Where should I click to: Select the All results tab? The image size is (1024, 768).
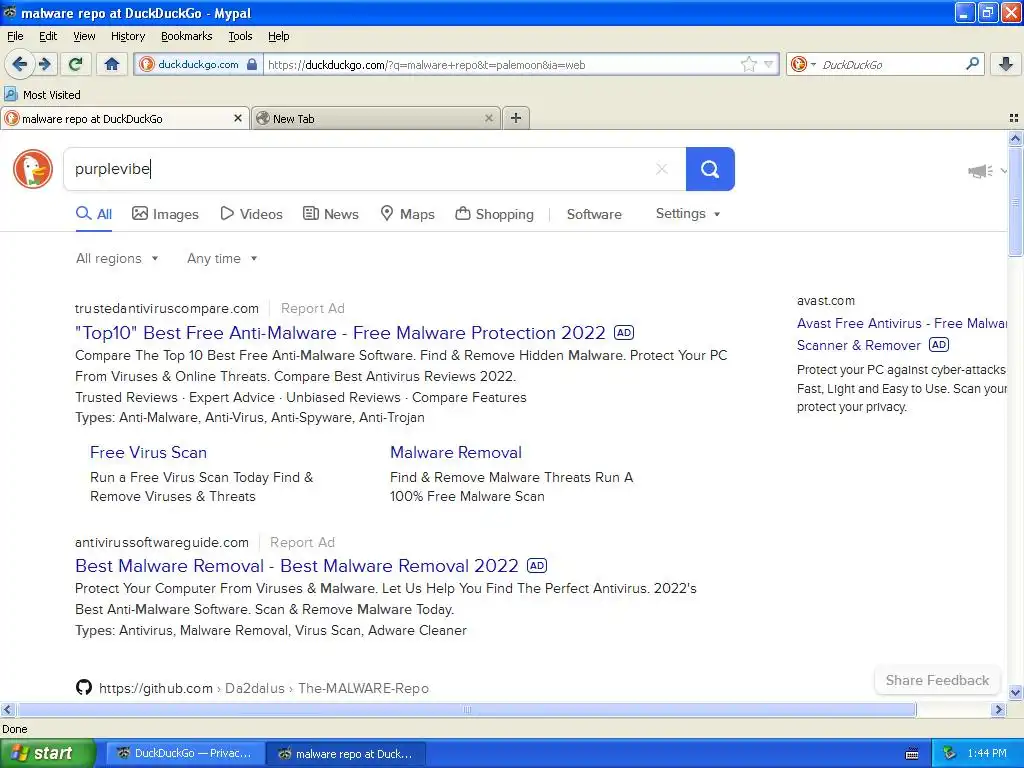pos(94,214)
